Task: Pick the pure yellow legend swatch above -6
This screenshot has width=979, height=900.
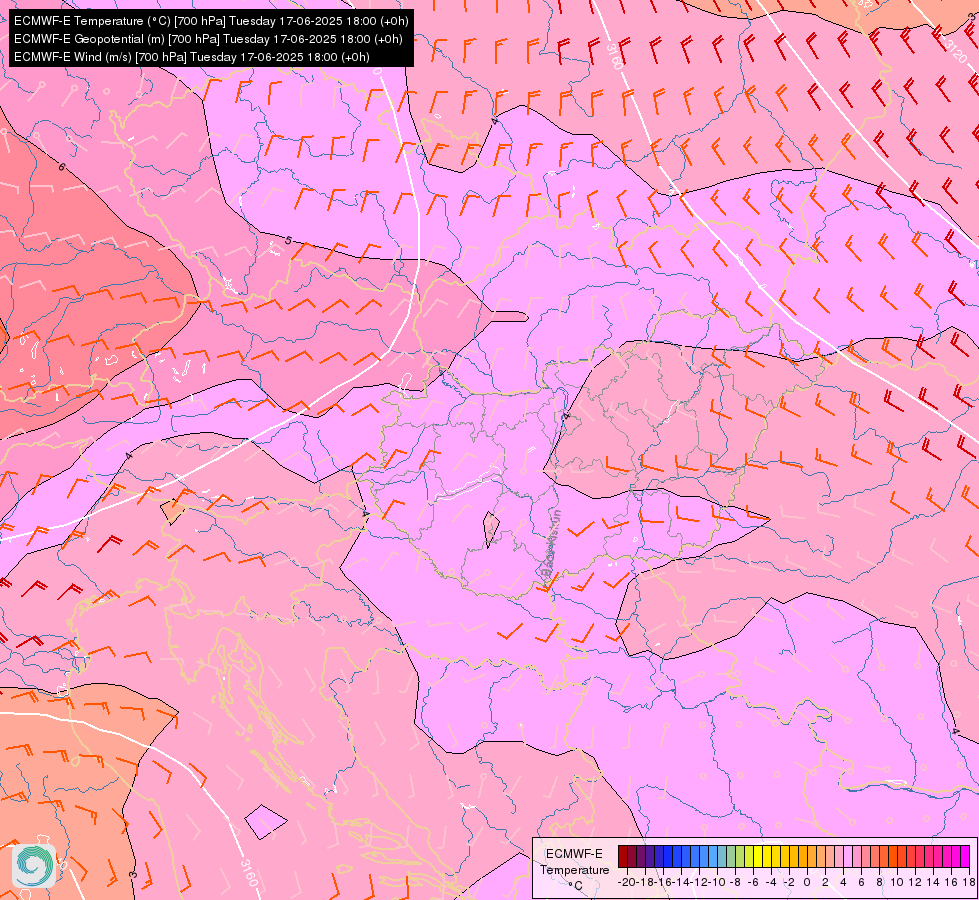Action: coord(758,856)
